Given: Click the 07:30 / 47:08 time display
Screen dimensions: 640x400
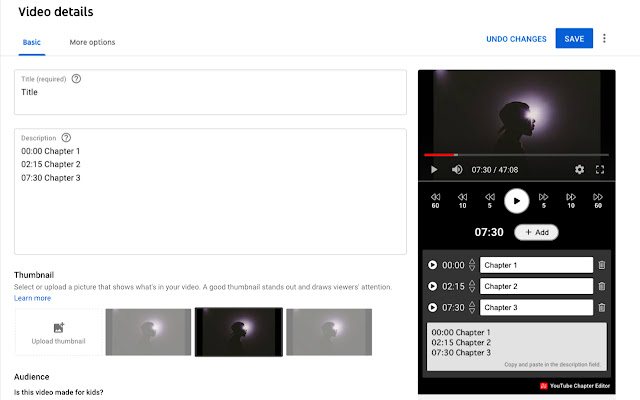Looking at the screenshot, I should (x=495, y=170).
